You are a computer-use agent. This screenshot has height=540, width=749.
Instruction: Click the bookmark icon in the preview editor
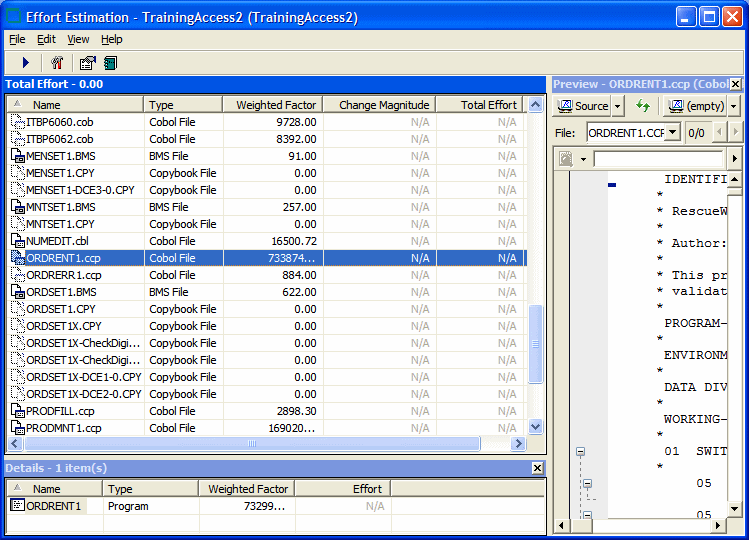(566, 159)
